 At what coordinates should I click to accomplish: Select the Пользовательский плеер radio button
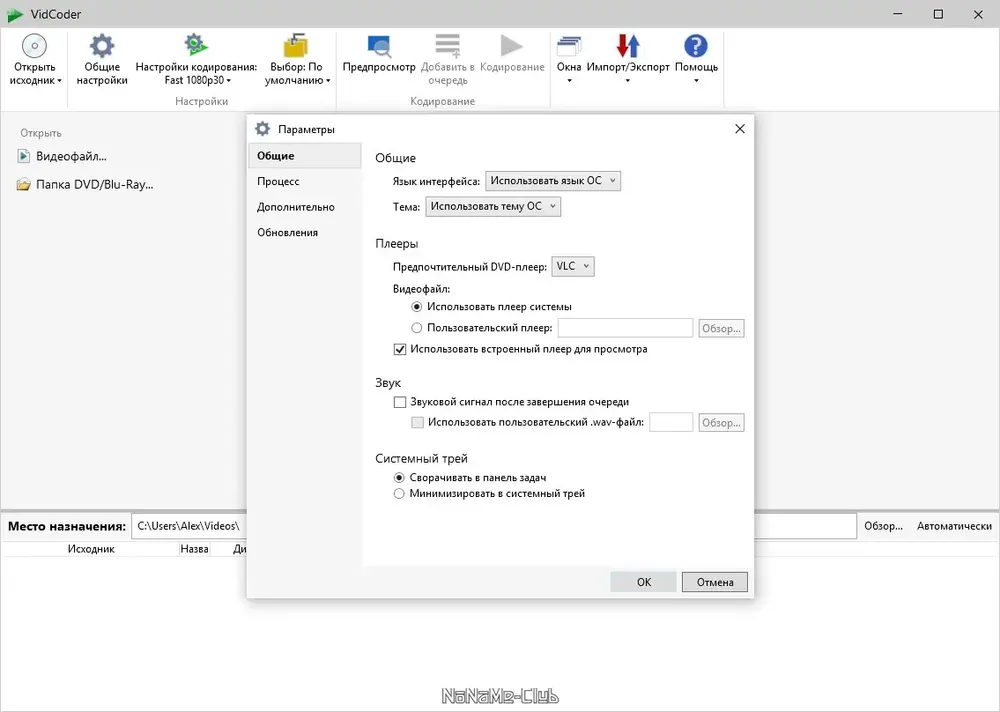pos(416,328)
